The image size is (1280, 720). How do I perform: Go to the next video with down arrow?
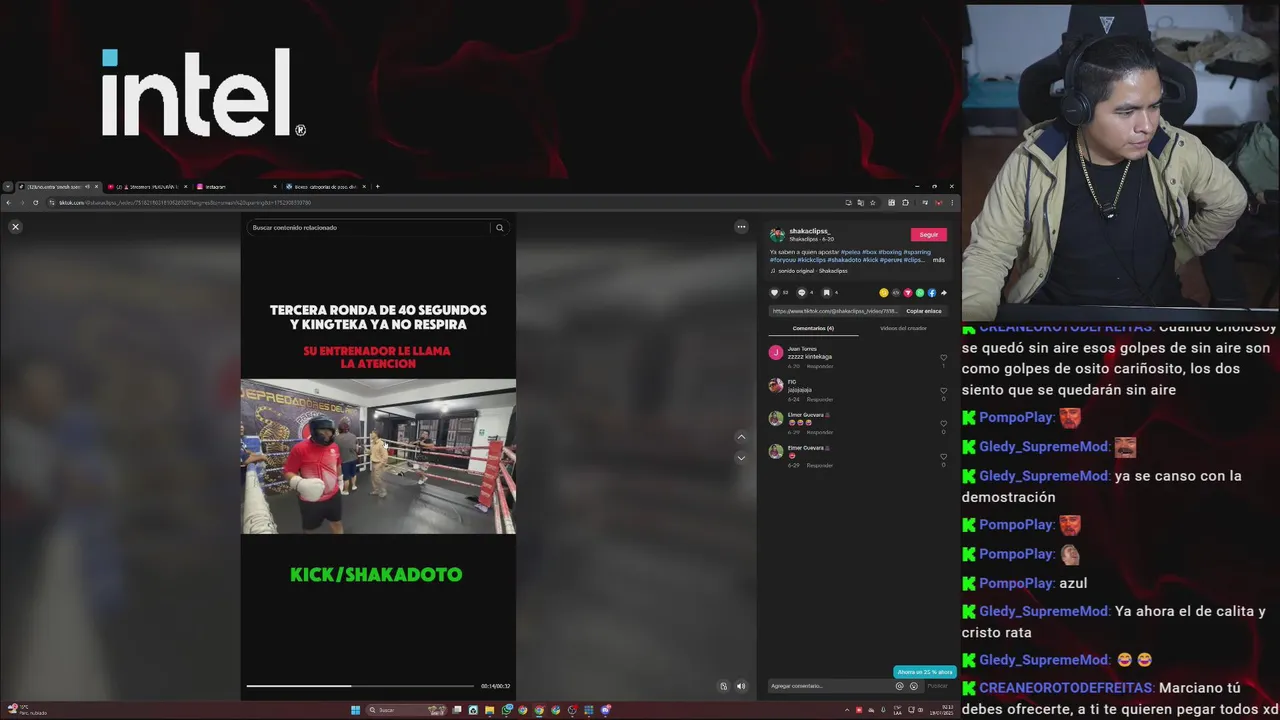coord(741,458)
